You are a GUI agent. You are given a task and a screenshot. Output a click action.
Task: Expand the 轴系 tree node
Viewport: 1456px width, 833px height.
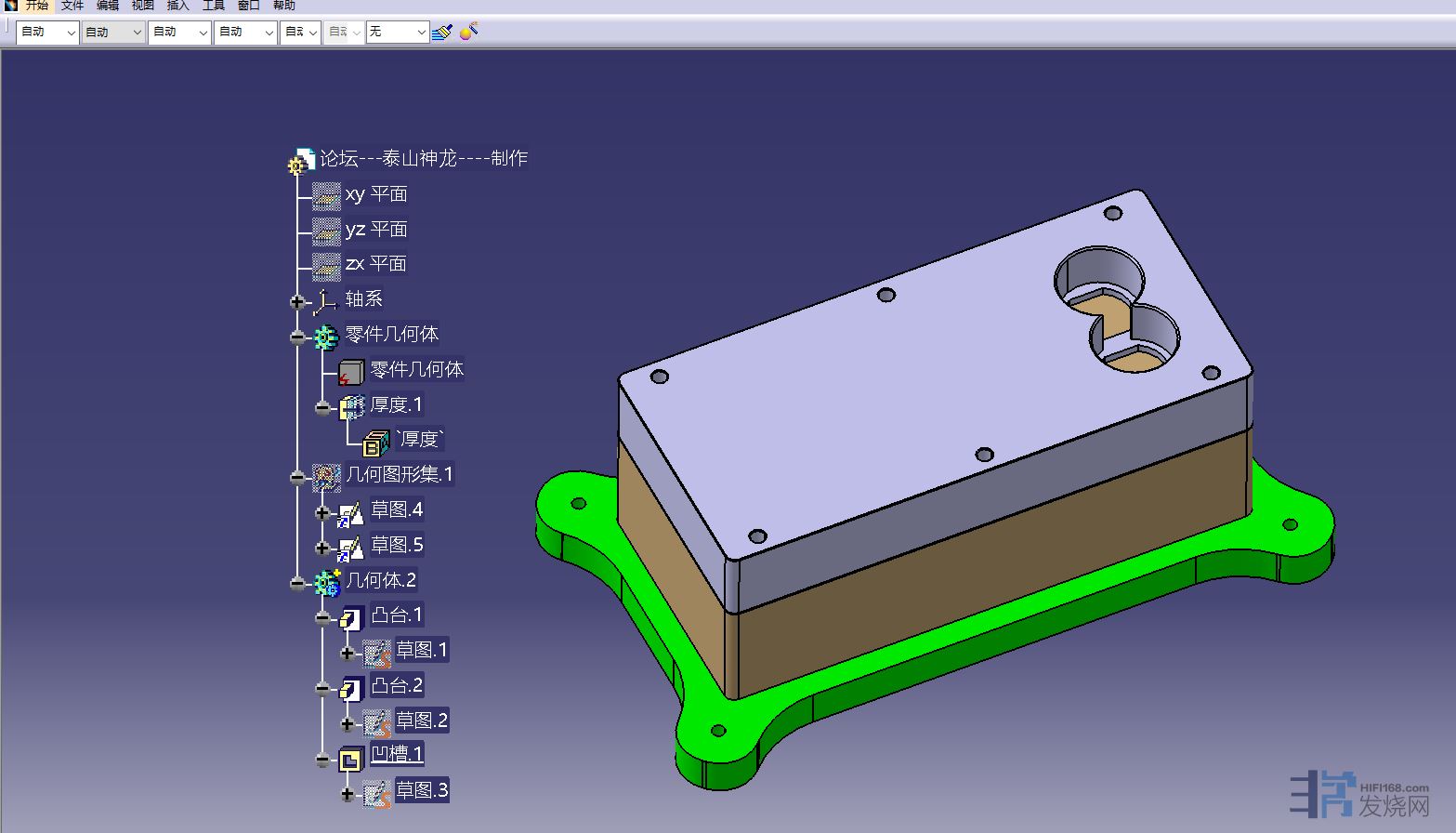(297, 302)
